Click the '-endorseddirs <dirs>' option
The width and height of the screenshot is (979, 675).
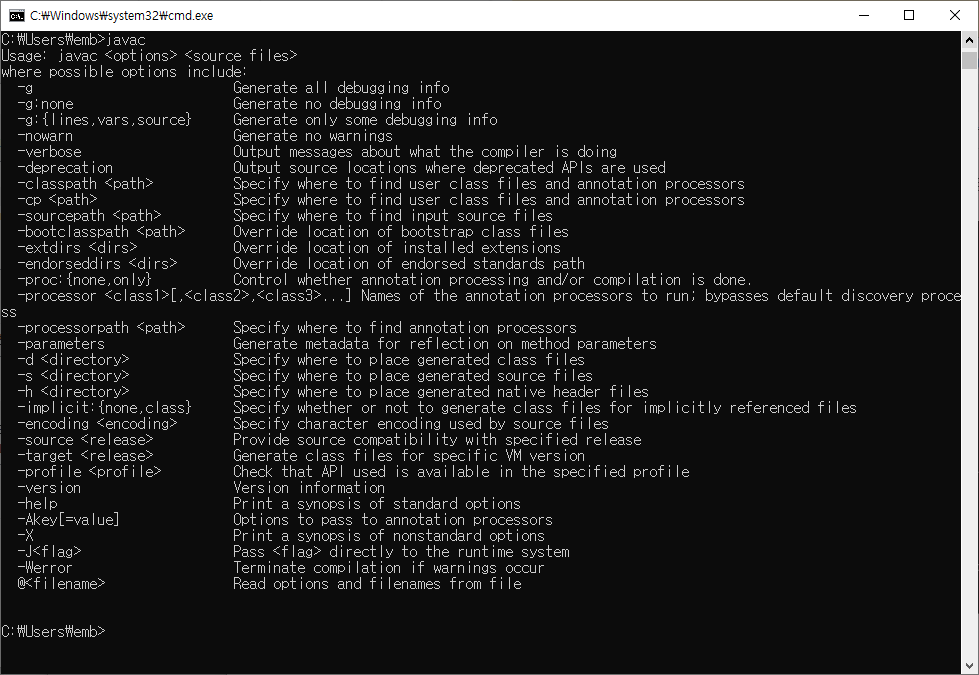click(97, 264)
